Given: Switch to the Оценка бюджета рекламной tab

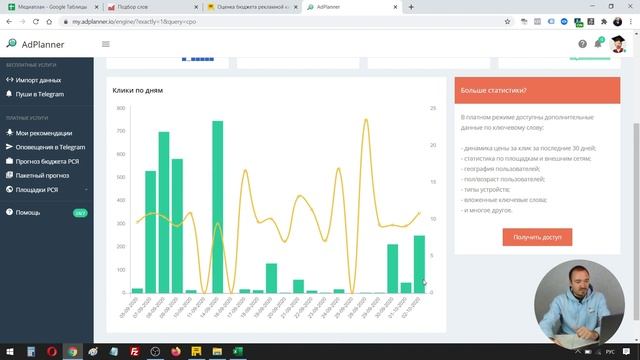Looking at the screenshot, I should 253,7.
